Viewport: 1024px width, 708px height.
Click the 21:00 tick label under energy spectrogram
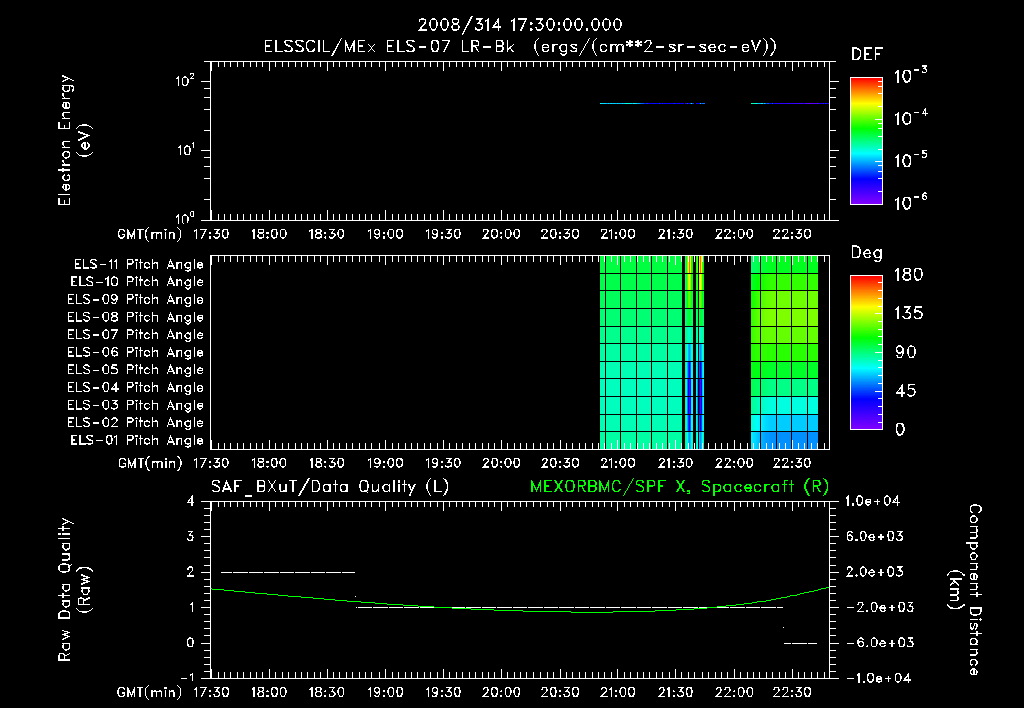pyautogui.click(x=617, y=234)
